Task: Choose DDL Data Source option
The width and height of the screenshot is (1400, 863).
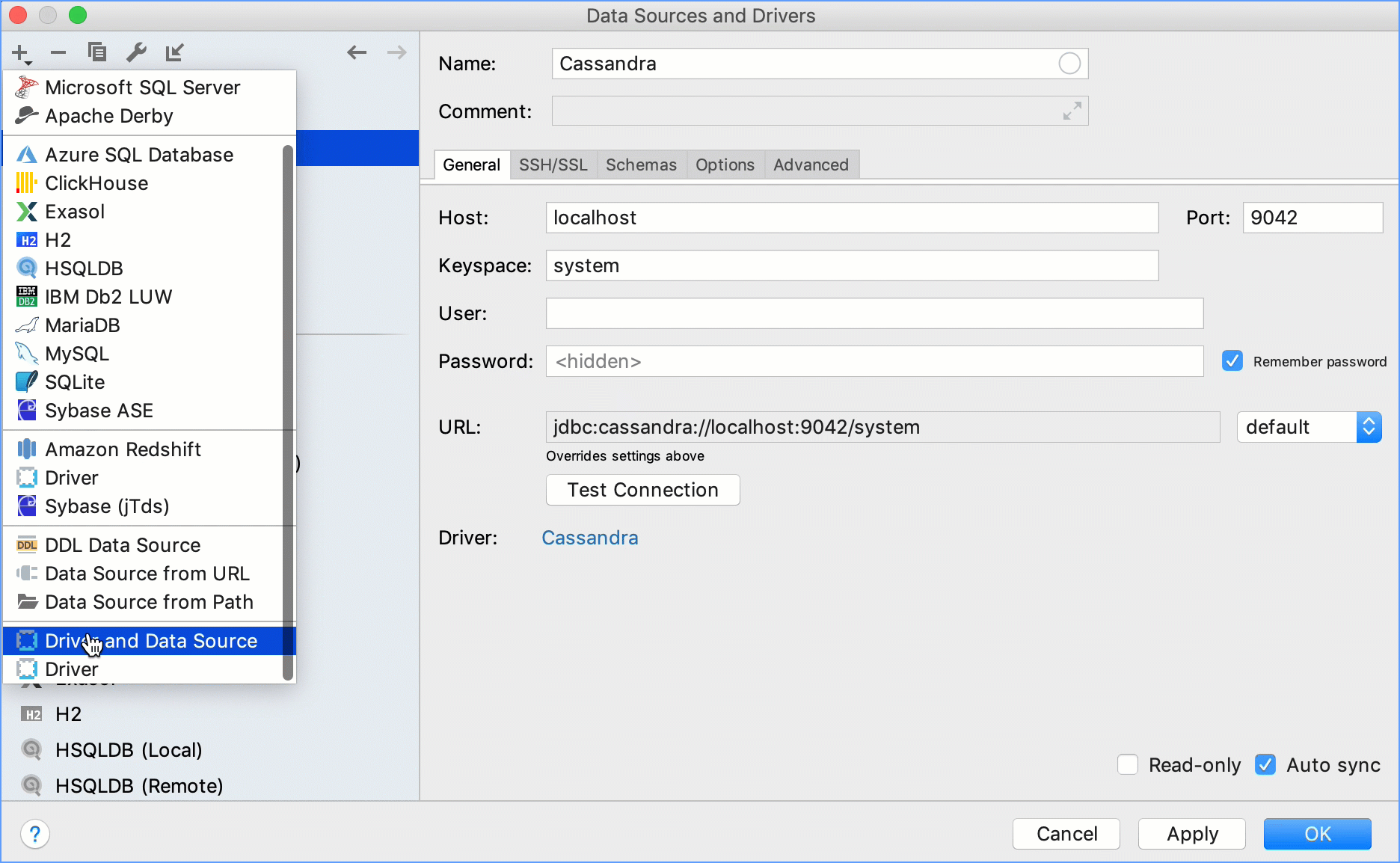Action: pos(144,545)
